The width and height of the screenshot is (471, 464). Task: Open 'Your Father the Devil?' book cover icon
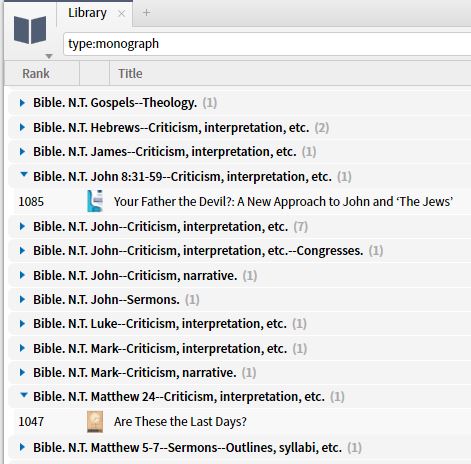pyautogui.click(x=95, y=201)
